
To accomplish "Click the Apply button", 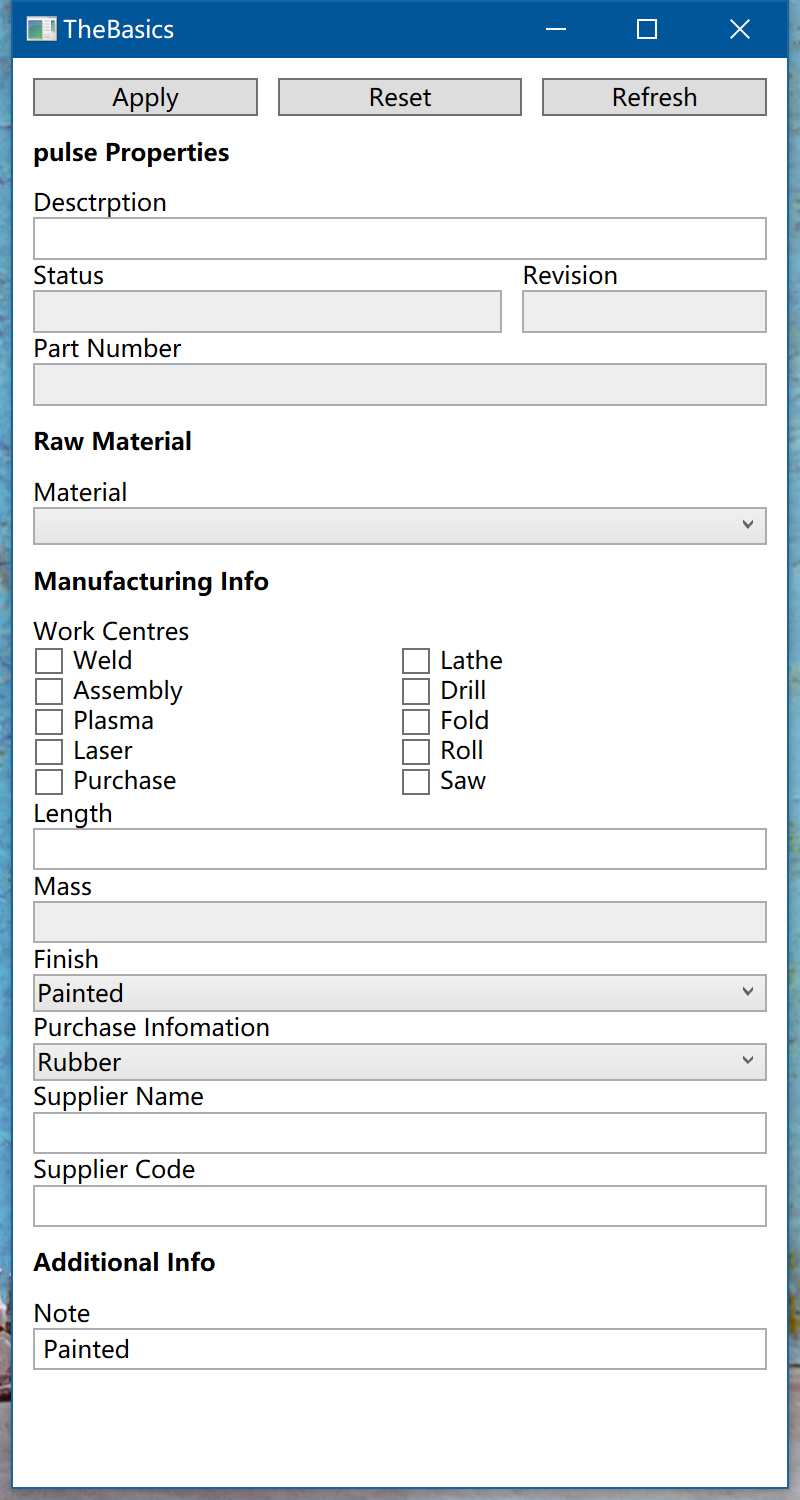I will [x=146, y=97].
